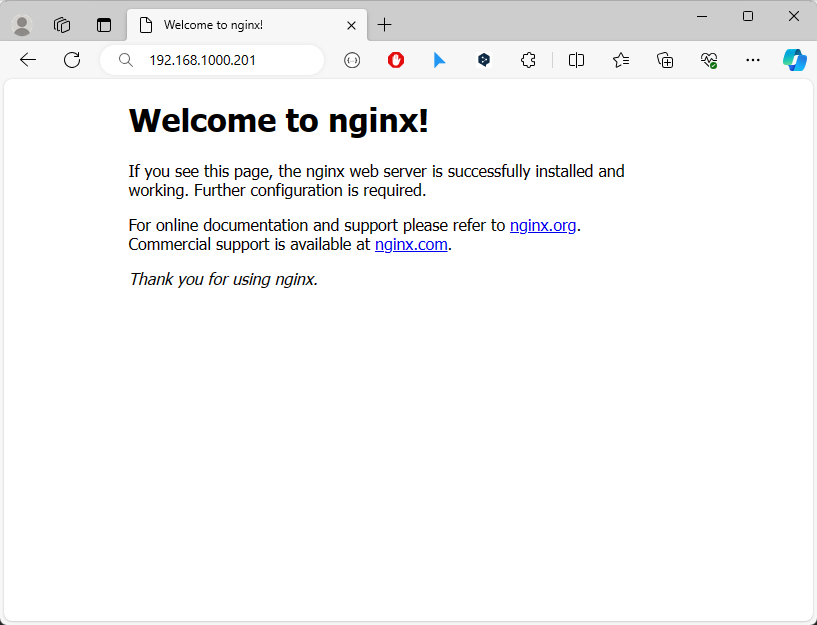Click the address bar search icon
This screenshot has width=817, height=625.
tap(126, 60)
